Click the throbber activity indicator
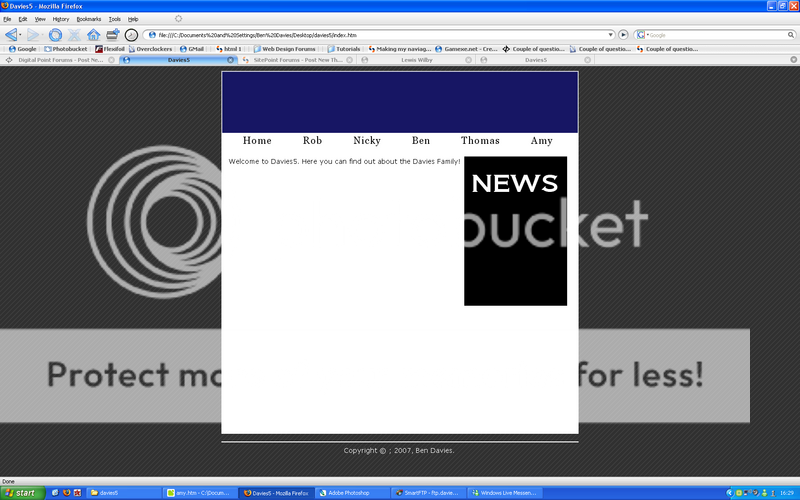Viewport: 800px width, 500px height. pyautogui.click(x=178, y=18)
